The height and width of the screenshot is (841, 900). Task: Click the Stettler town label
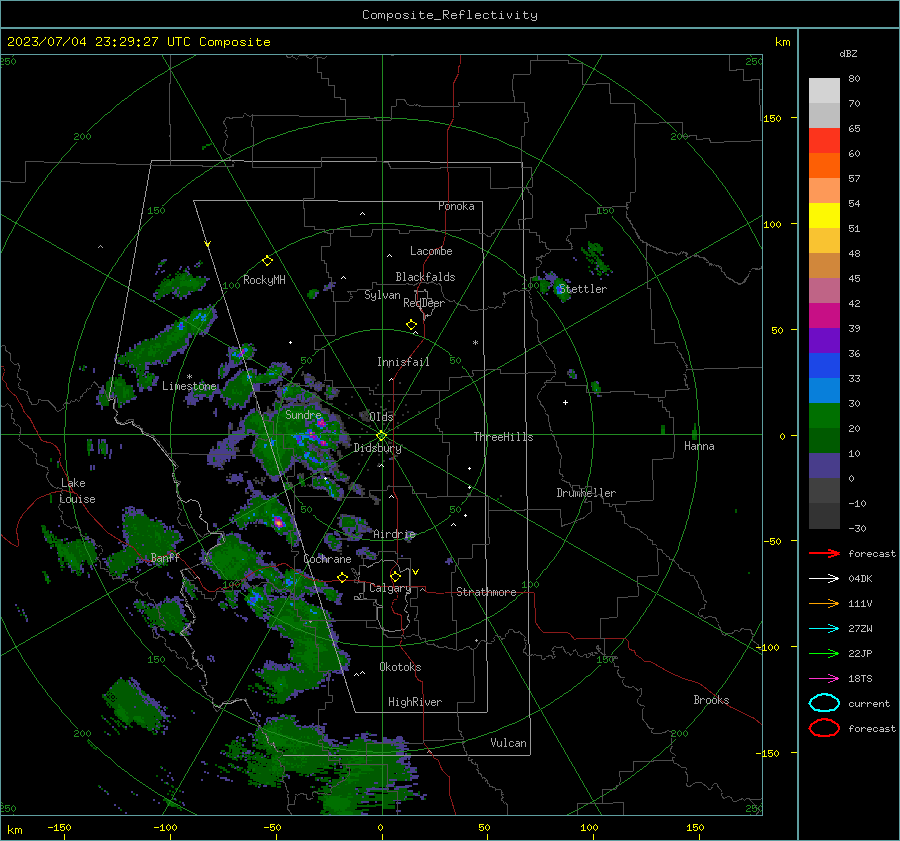pos(583,289)
